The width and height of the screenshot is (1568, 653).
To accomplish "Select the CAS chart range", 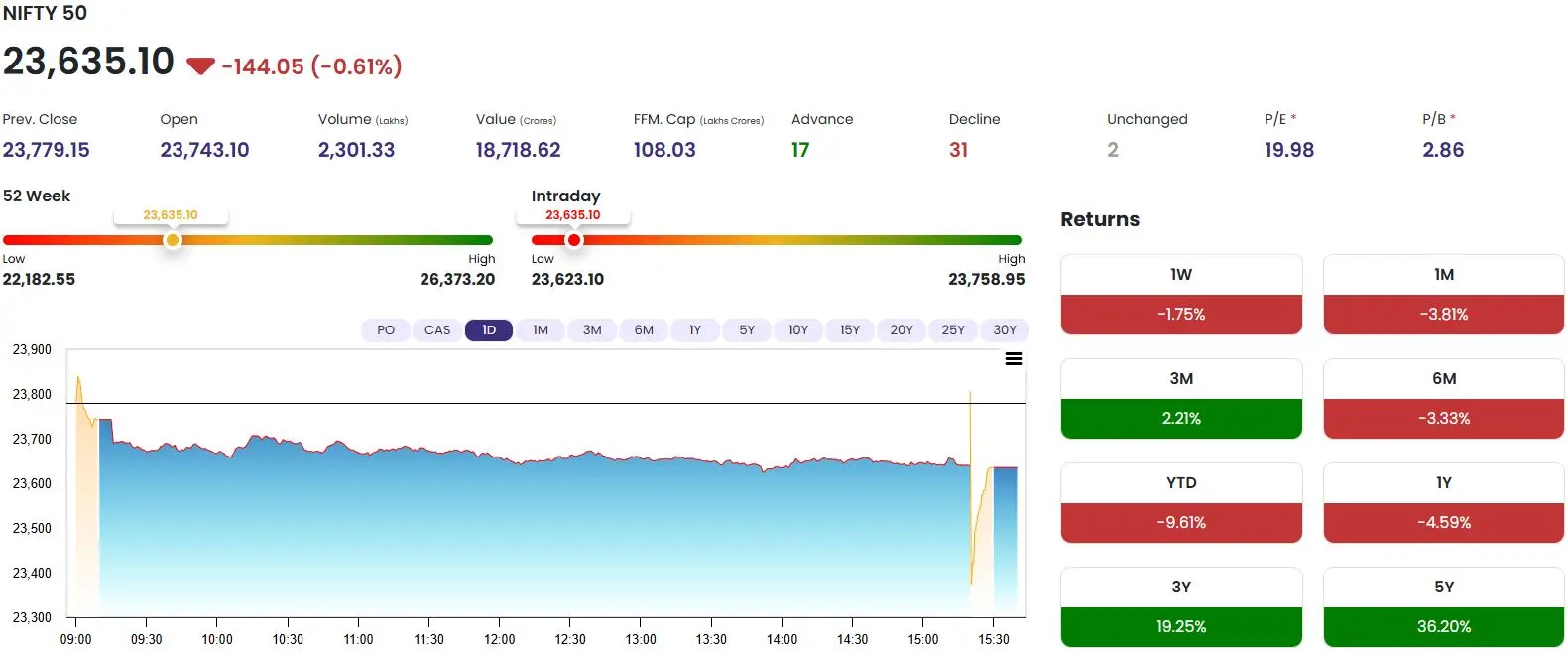I will (437, 330).
